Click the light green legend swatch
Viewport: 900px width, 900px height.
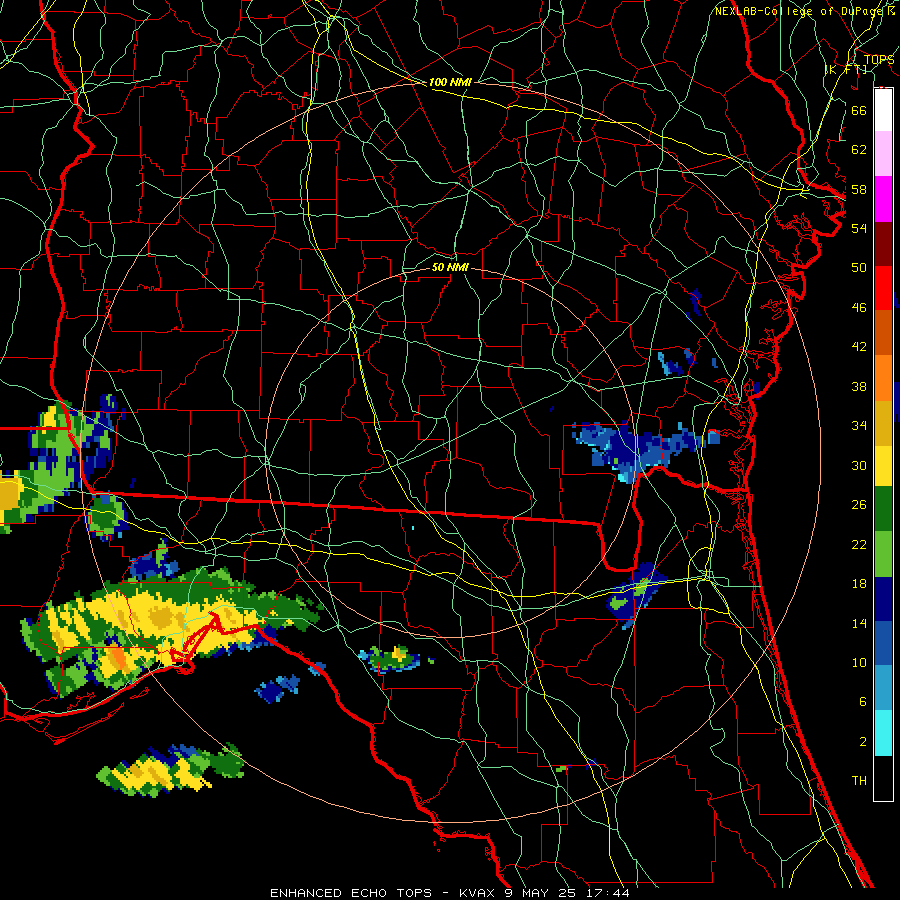pyautogui.click(x=883, y=554)
